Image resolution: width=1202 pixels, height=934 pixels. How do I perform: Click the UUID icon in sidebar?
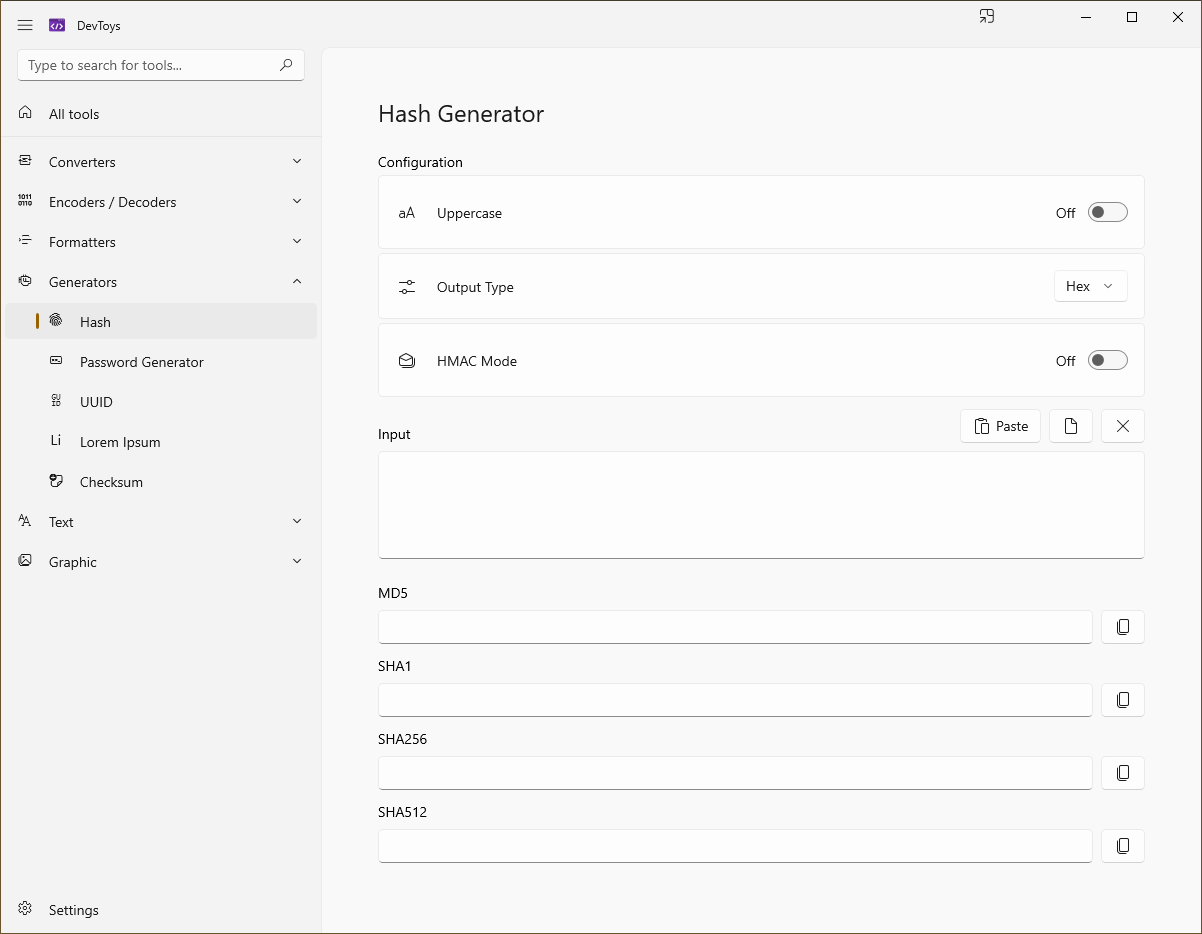56,401
